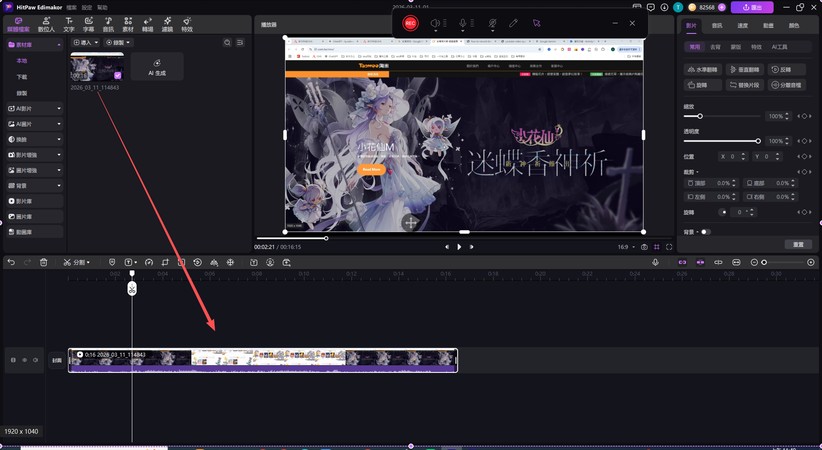The height and width of the screenshot is (450, 822).
Task: Zoom in the timeline with plus icon
Action: tap(810, 262)
